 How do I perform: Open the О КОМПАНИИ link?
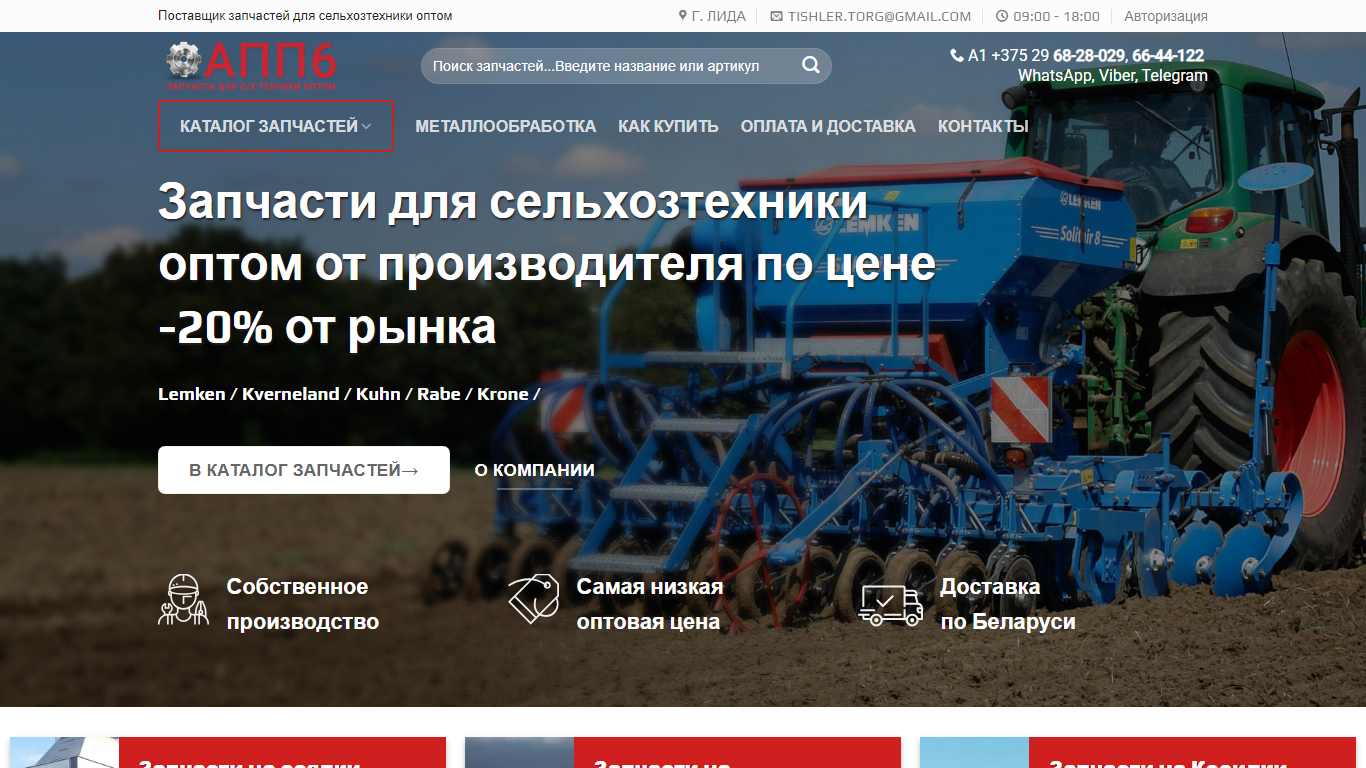click(x=535, y=470)
